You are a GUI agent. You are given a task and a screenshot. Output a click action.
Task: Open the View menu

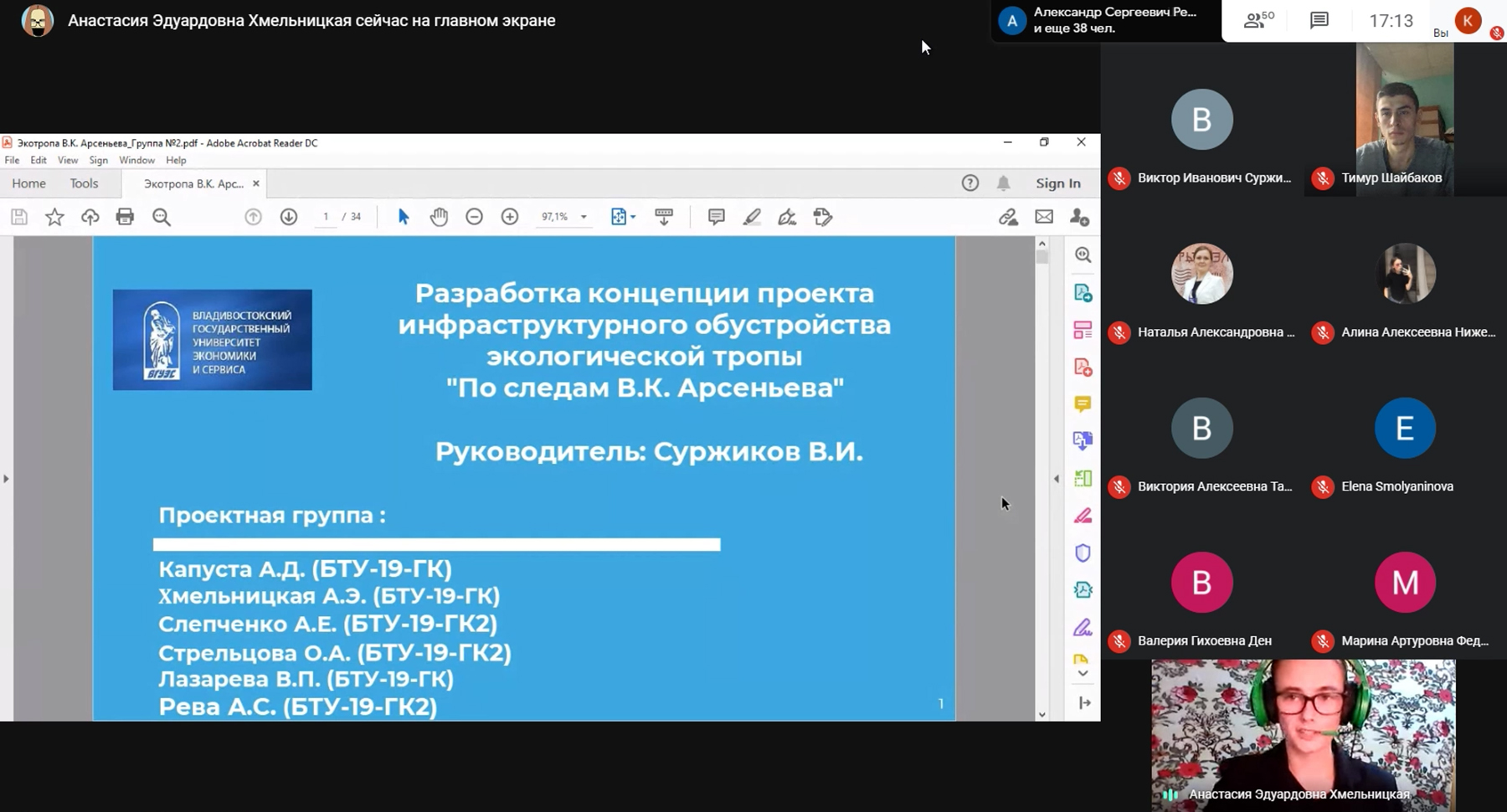(68, 160)
